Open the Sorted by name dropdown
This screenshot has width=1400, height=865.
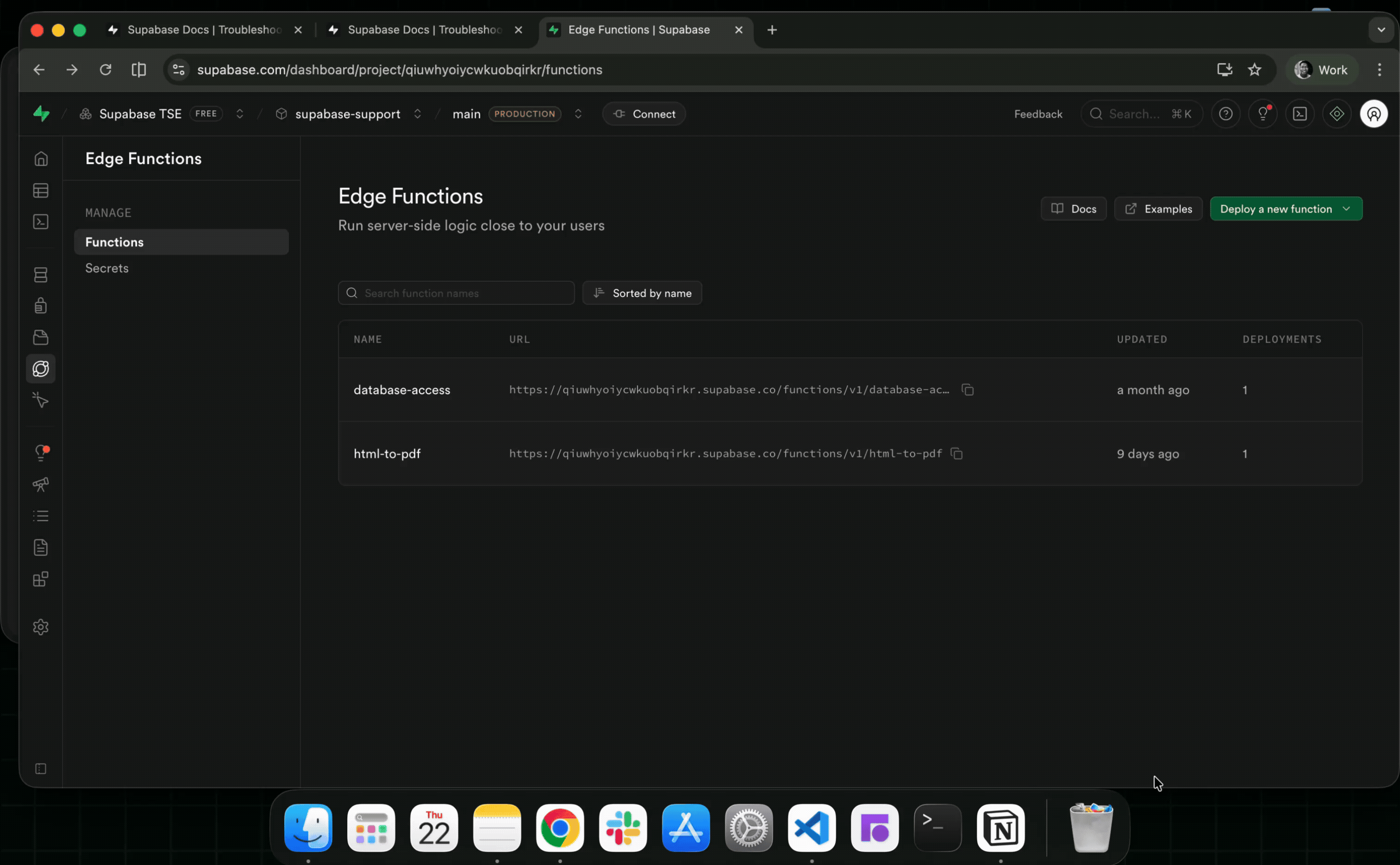(x=642, y=292)
